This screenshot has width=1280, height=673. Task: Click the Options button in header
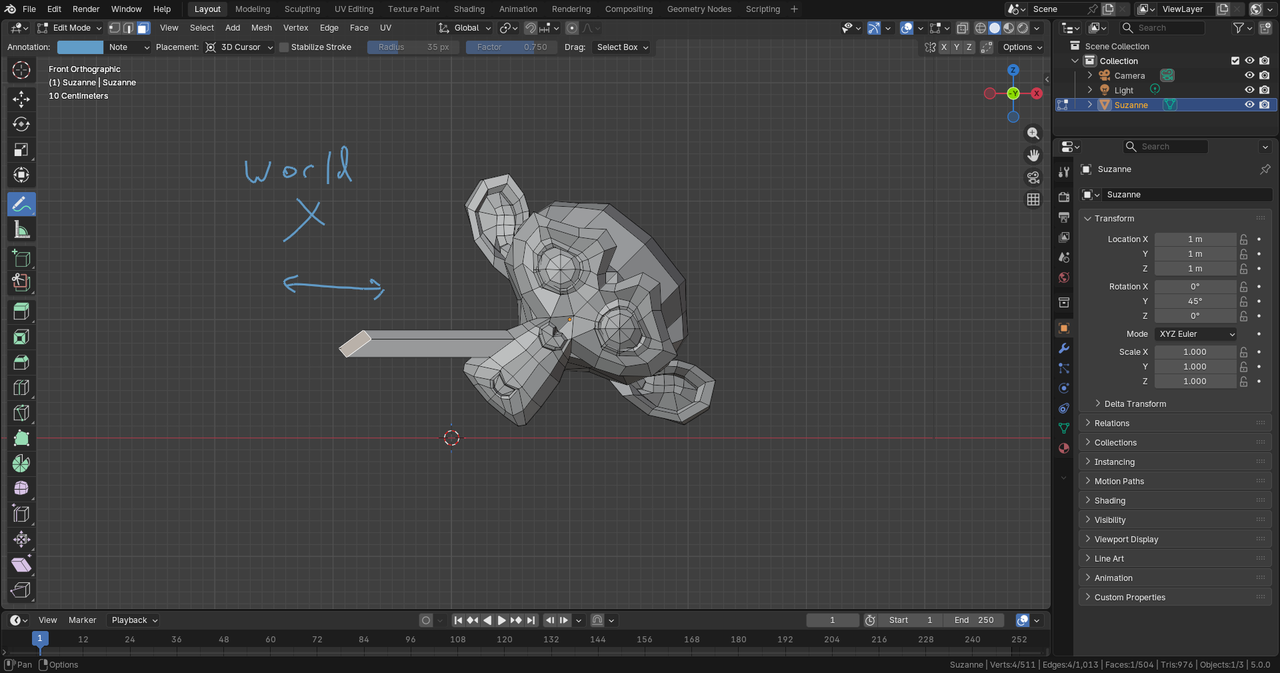click(x=1022, y=47)
